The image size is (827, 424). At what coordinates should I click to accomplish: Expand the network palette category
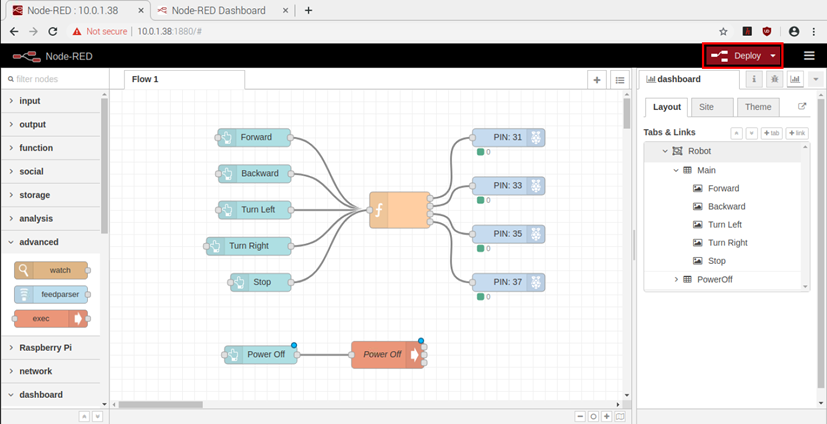pyautogui.click(x=51, y=371)
